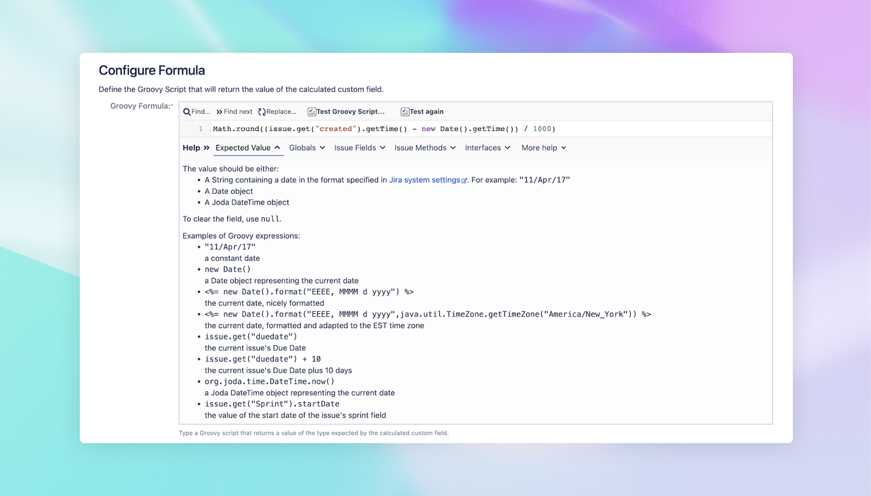Viewport: 871px width, 496px height.
Task: Click the 'A Joda DateTime object' bullet
Action: [x=247, y=202]
